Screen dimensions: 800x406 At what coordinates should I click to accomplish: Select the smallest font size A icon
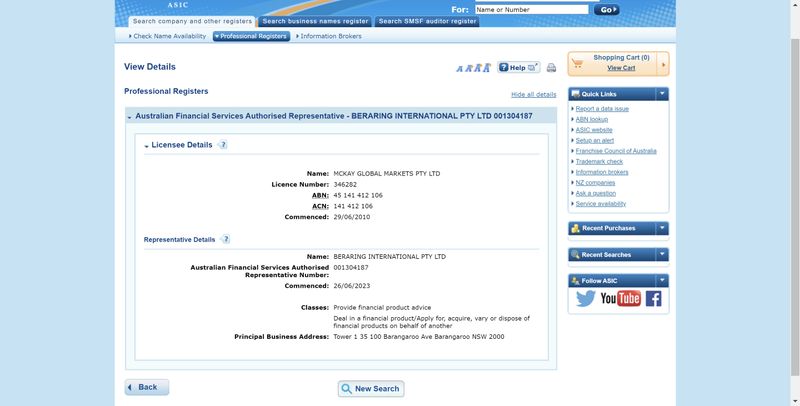tap(459, 68)
